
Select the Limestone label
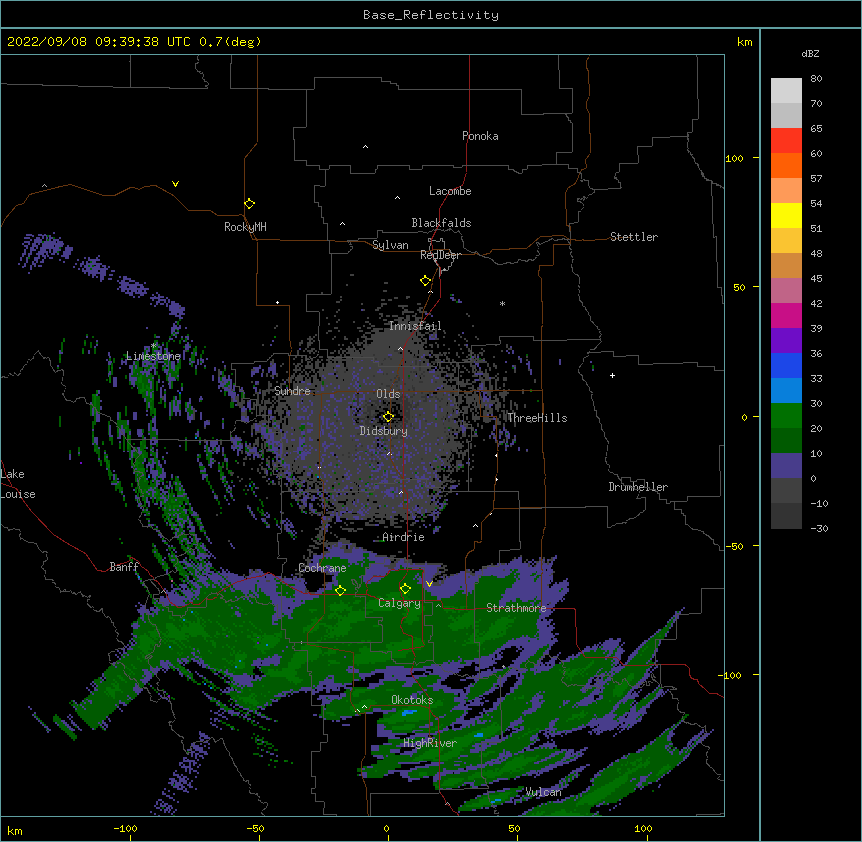point(153,356)
